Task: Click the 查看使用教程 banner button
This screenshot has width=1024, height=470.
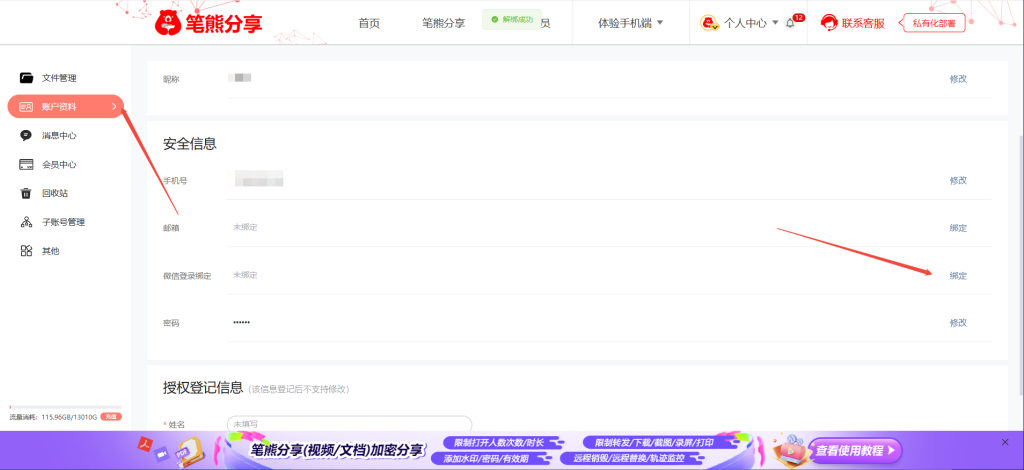Action: coord(855,450)
